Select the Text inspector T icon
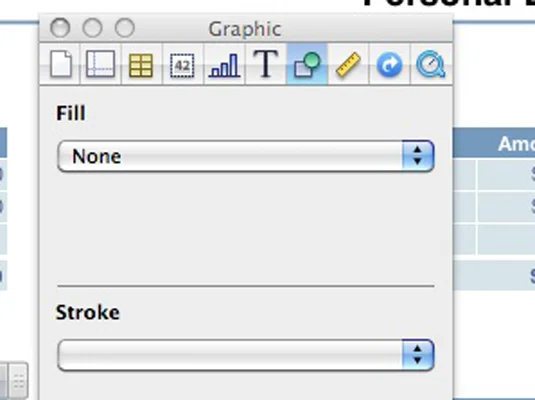Screen dimensions: 535x400 [x=265, y=64]
